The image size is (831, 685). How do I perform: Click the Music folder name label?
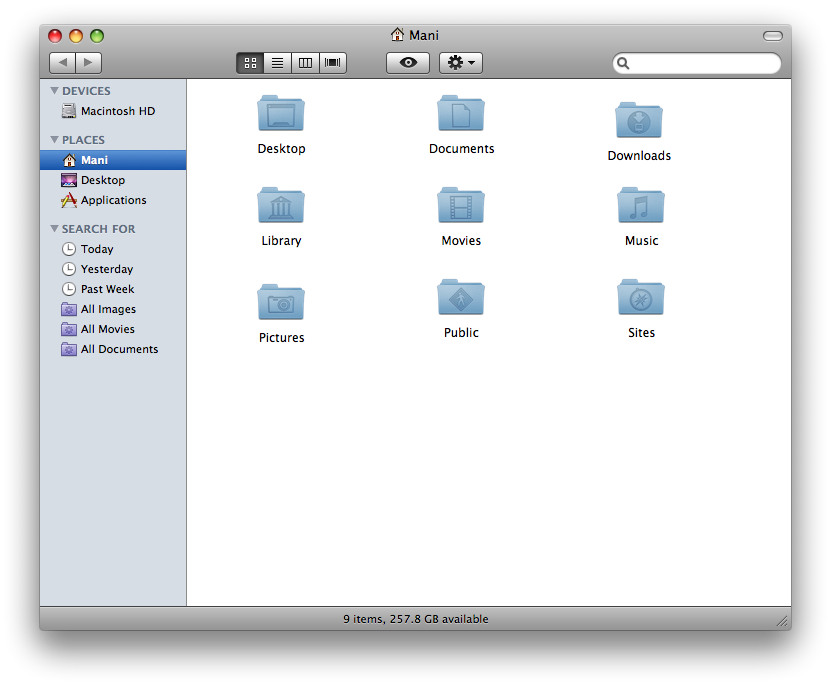point(641,241)
